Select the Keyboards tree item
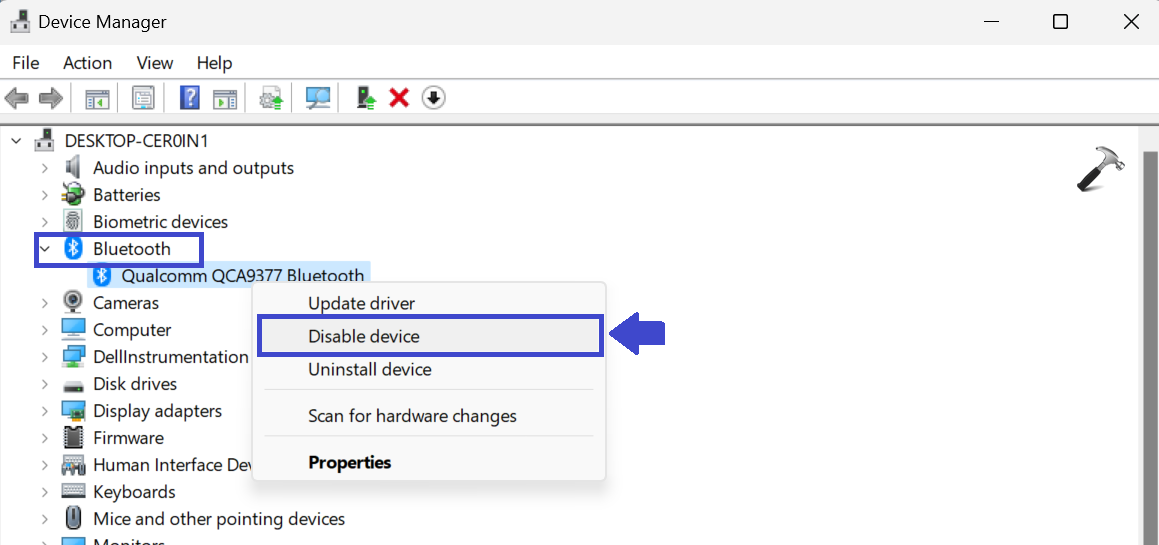Screen dimensions: 1159x545 click(x=134, y=492)
